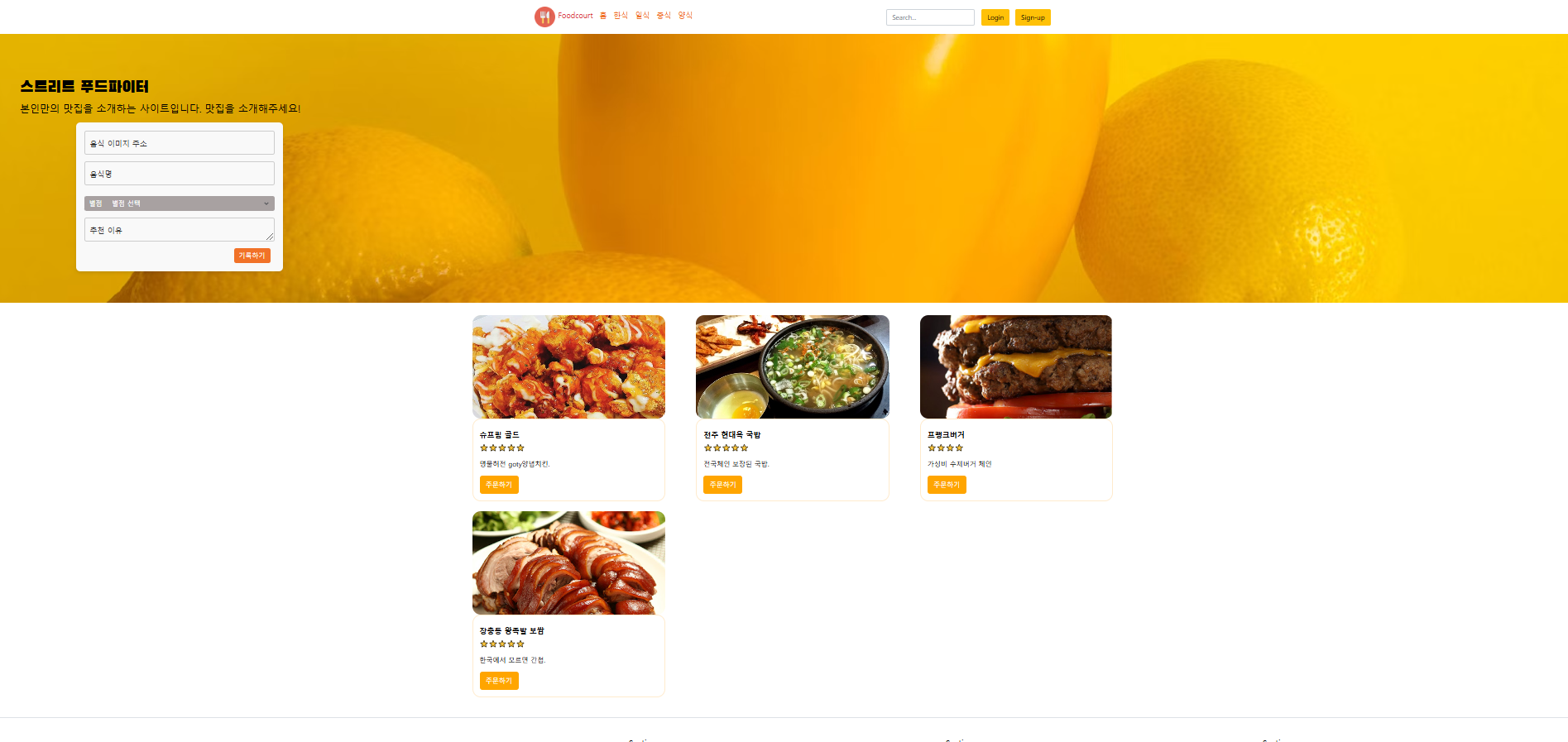Order 슈프림 골드 with 주문하기

499,485
